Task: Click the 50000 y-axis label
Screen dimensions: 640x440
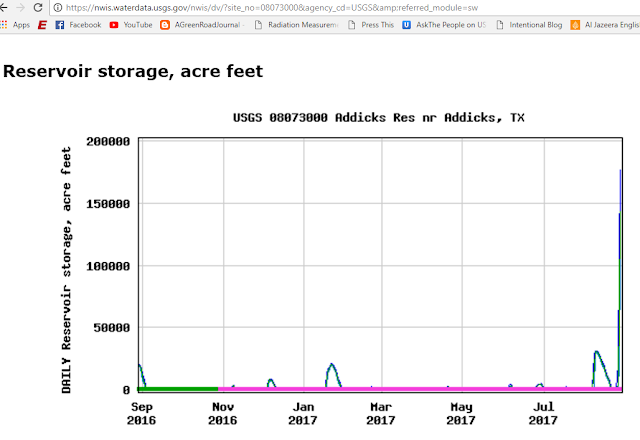Action: [x=111, y=327]
